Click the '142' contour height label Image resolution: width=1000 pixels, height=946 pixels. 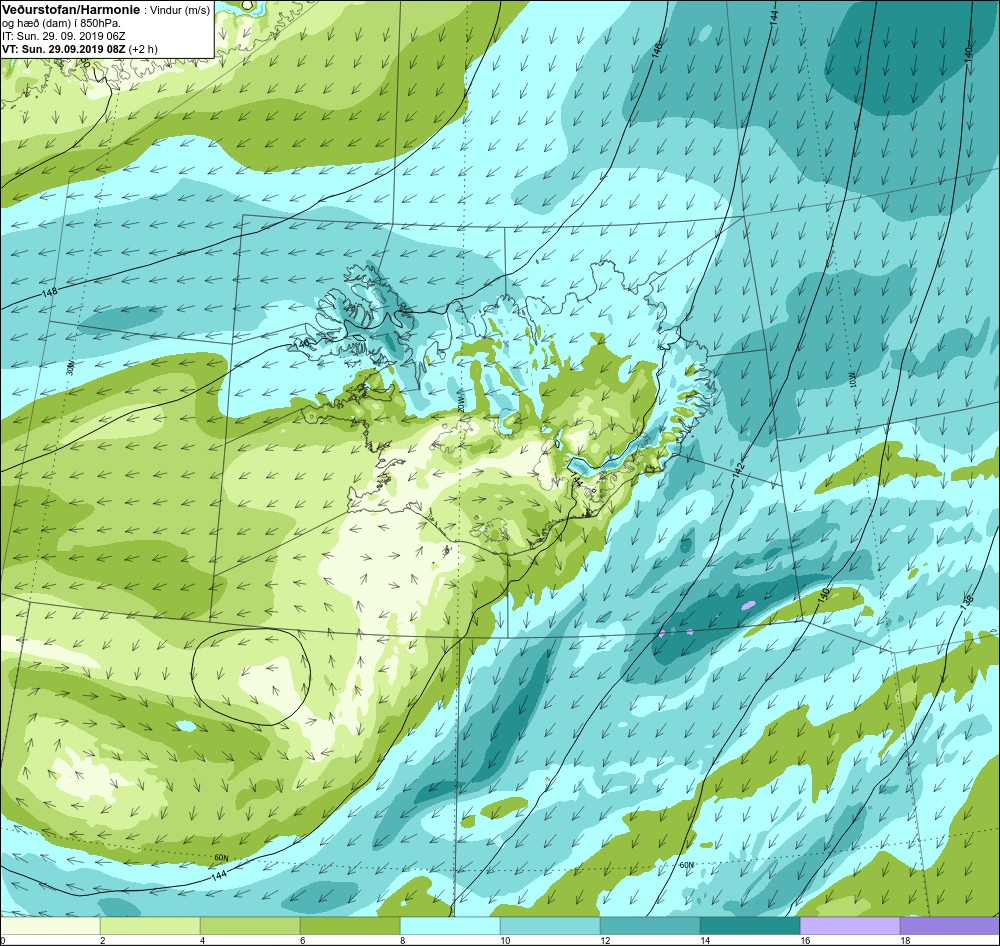tap(739, 469)
